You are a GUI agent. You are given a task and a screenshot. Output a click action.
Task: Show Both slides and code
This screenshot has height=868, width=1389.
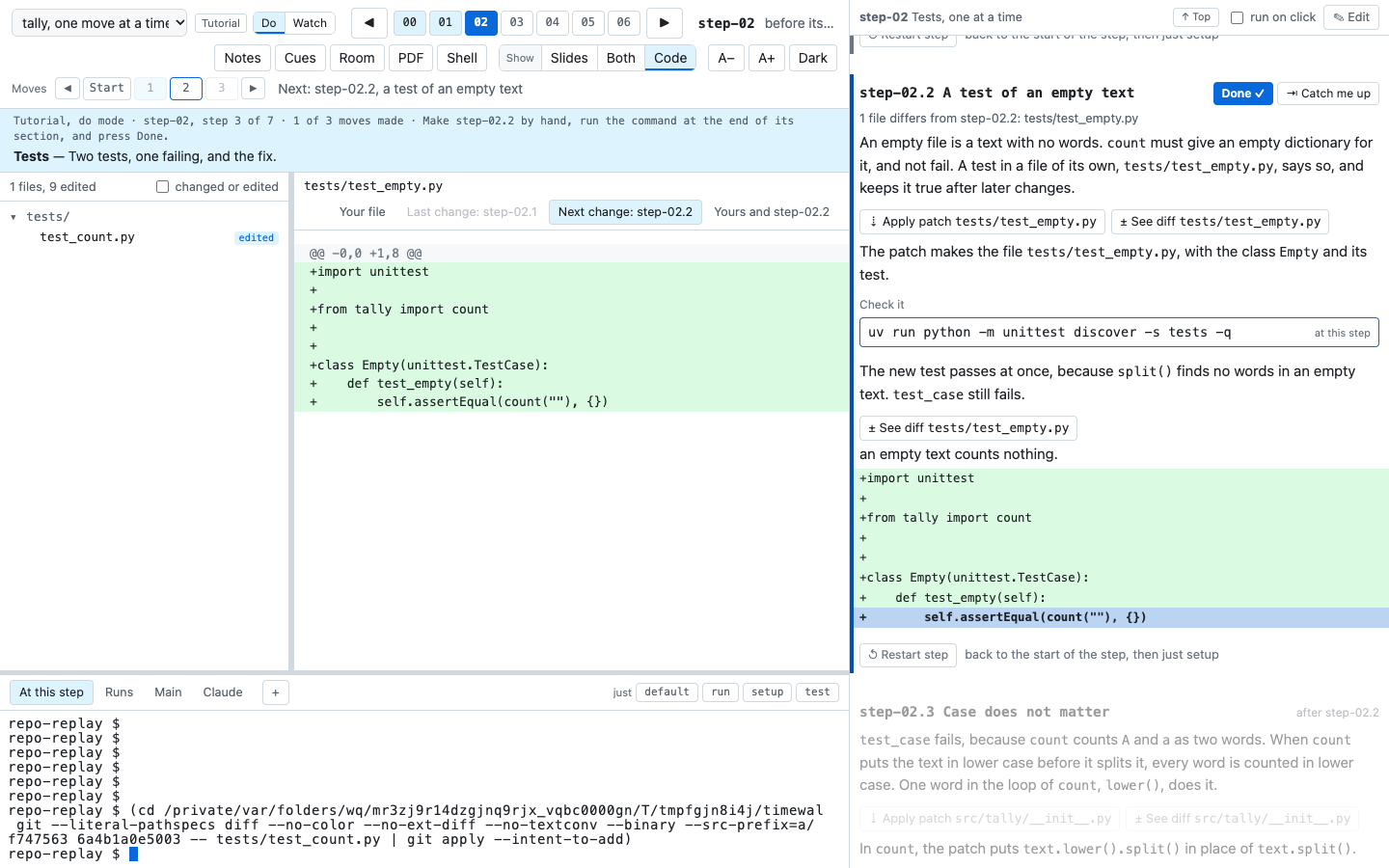click(621, 58)
